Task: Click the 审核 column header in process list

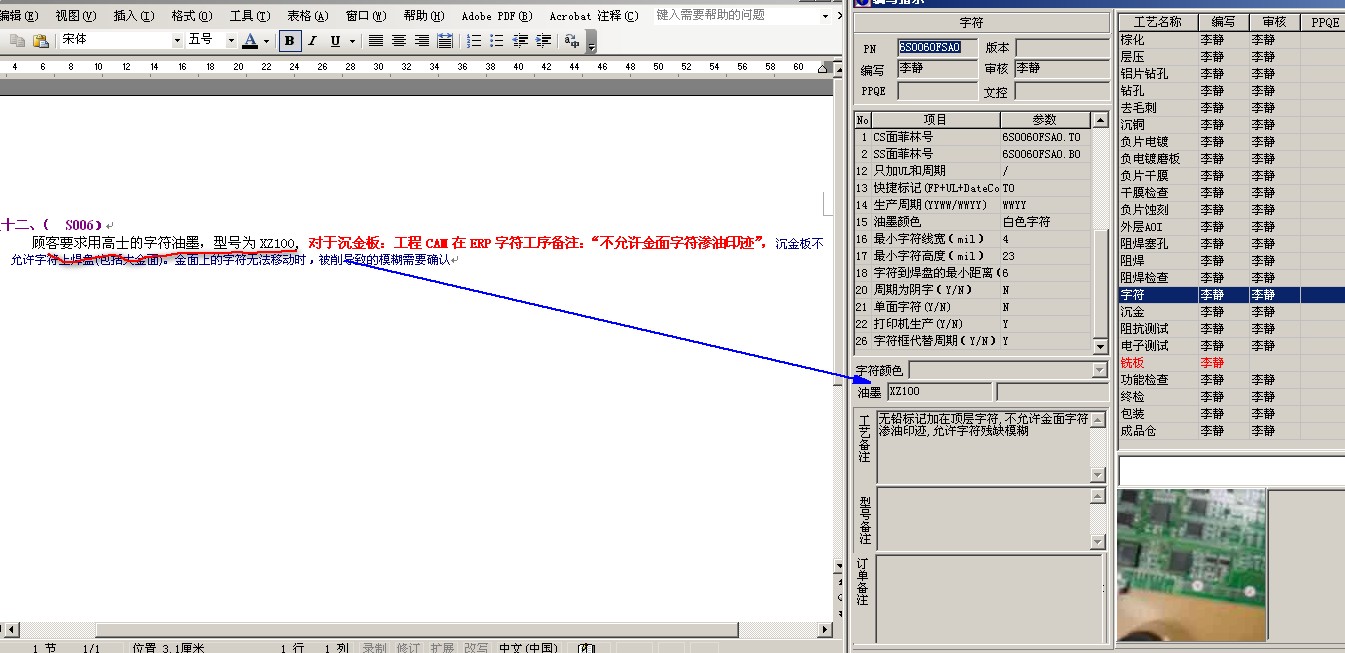Action: (1274, 22)
